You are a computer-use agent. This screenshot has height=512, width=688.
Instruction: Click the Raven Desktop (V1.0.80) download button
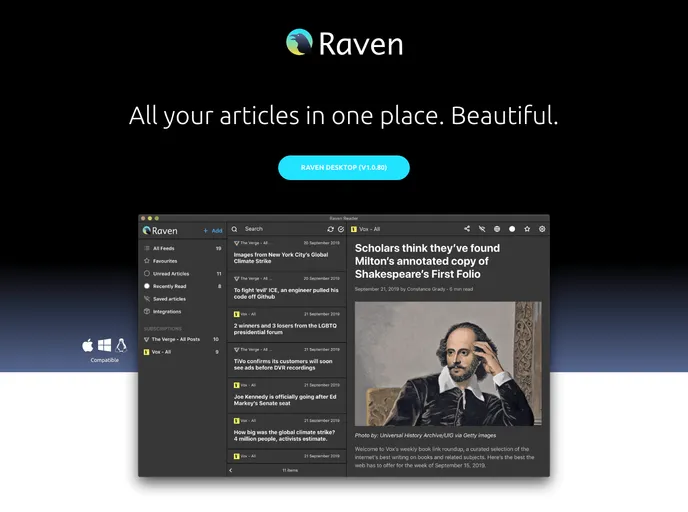[x=344, y=168]
